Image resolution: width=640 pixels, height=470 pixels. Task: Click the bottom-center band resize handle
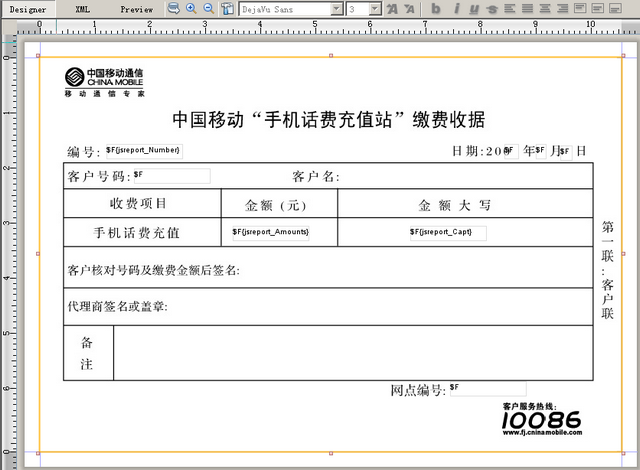pos(331,453)
